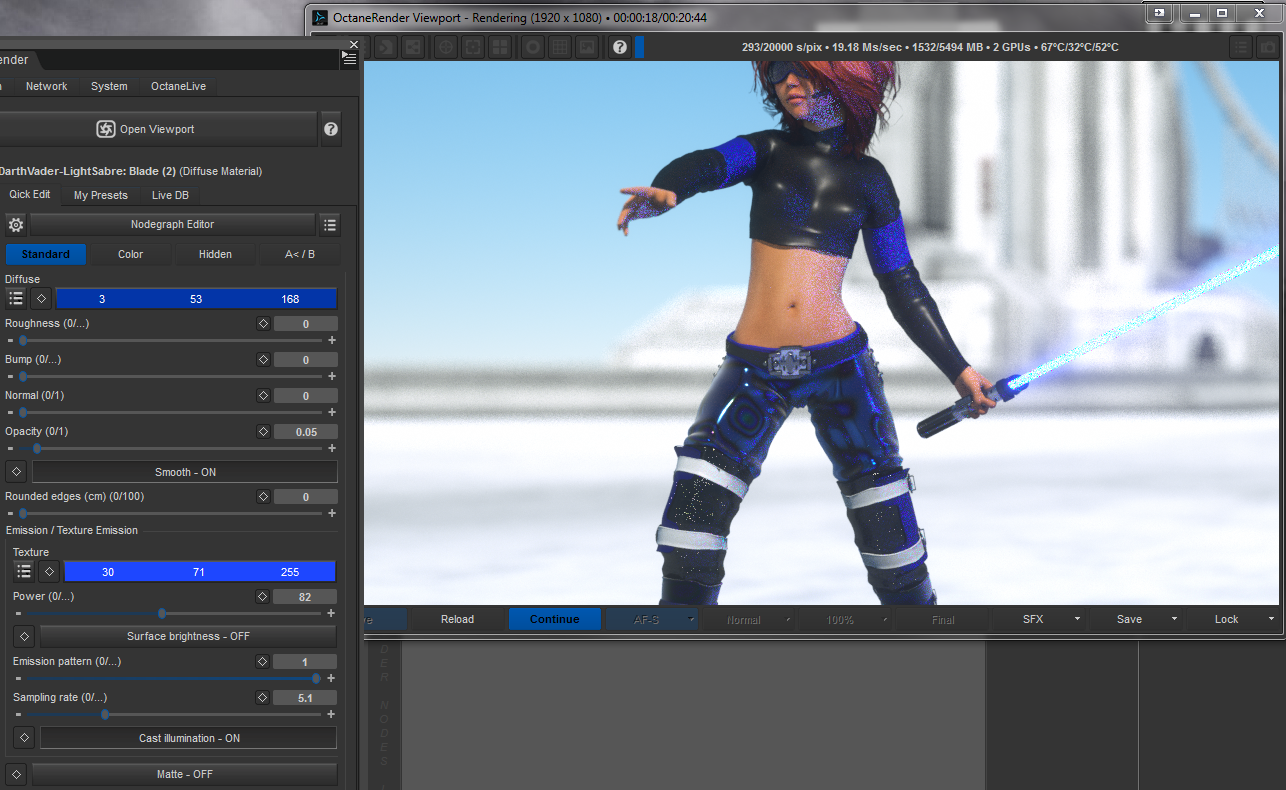
Task: Click the viewport toolbar circle icon
Action: pyautogui.click(x=533, y=47)
